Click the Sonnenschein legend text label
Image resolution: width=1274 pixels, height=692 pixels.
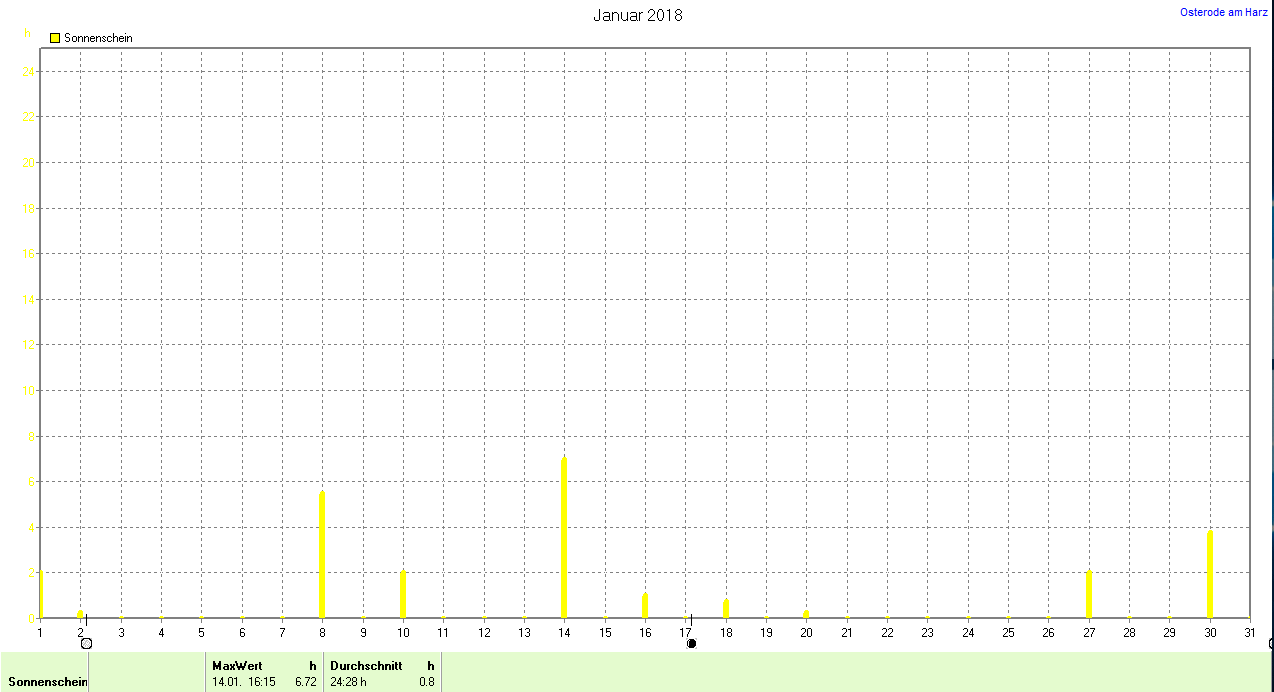pyautogui.click(x=98, y=38)
